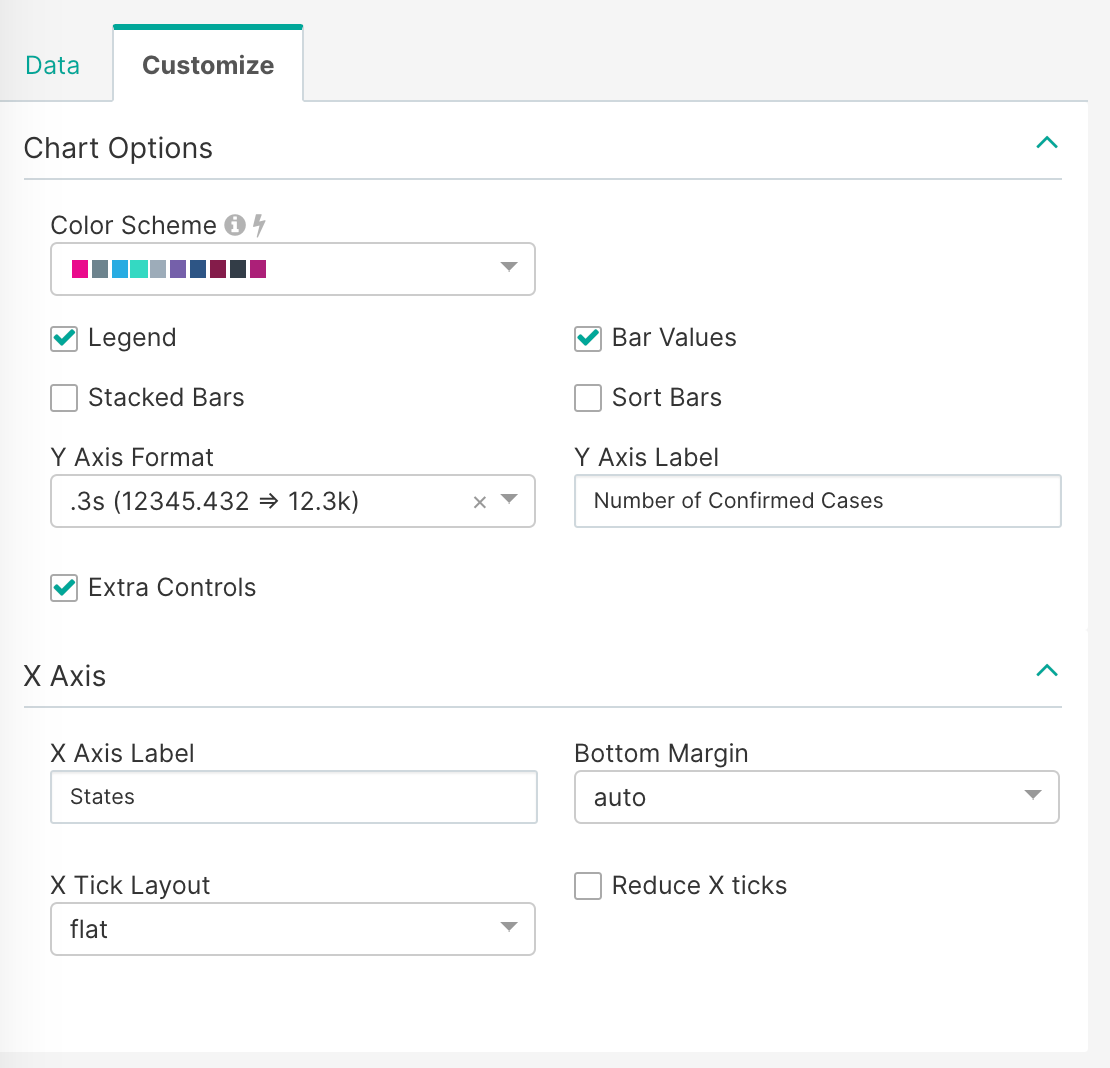Click the X Axis Label field containing States
Screen dimensions: 1110x1068
(x=293, y=797)
